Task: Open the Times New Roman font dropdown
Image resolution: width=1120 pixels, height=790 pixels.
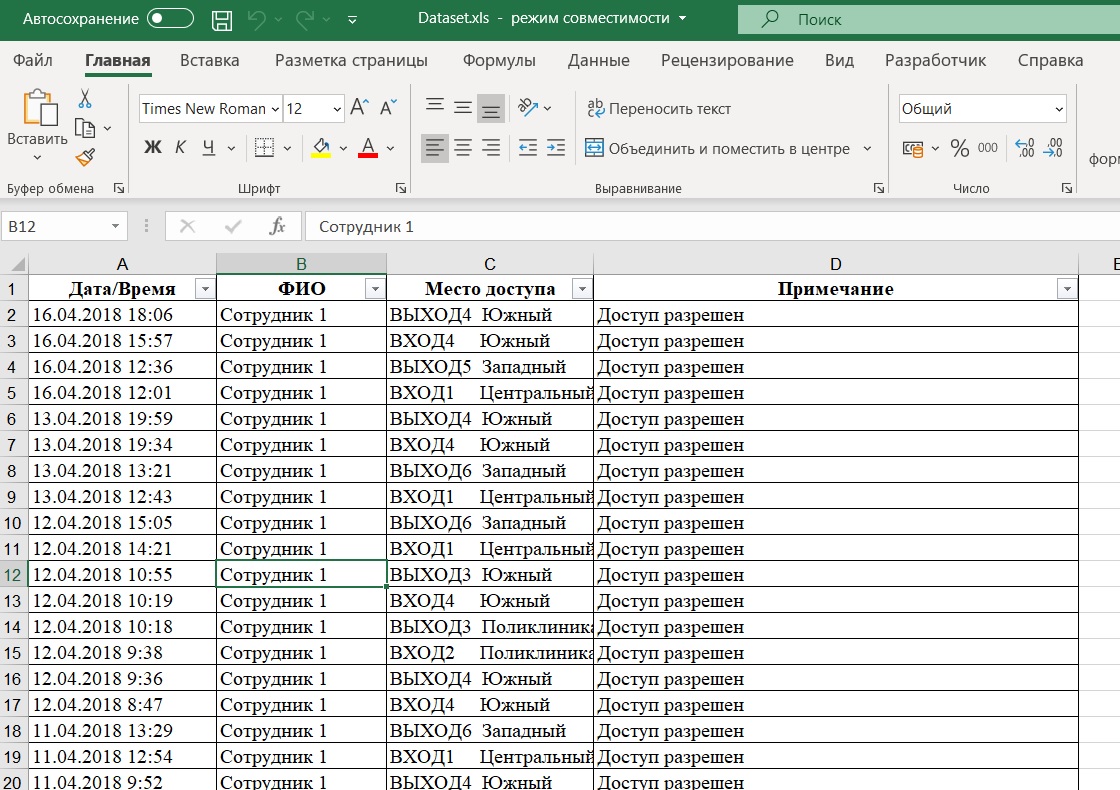Action: coord(275,109)
